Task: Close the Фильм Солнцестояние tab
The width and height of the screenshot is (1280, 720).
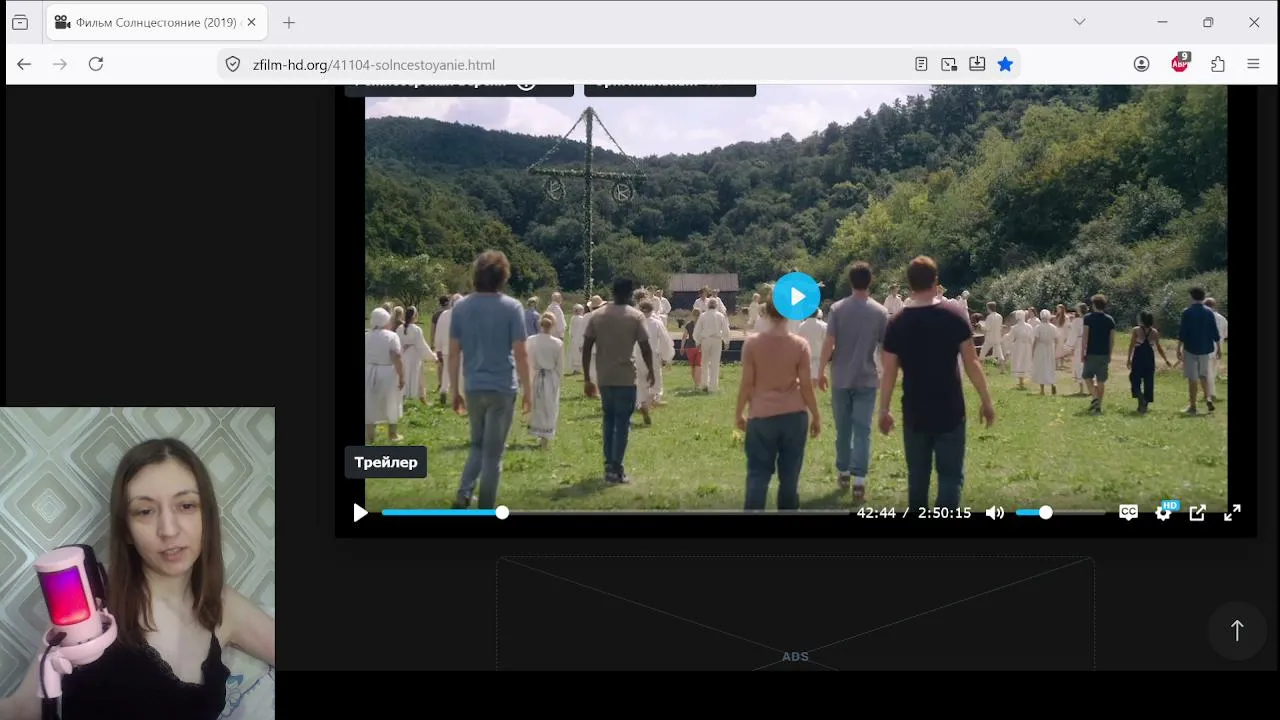Action: 251,22
